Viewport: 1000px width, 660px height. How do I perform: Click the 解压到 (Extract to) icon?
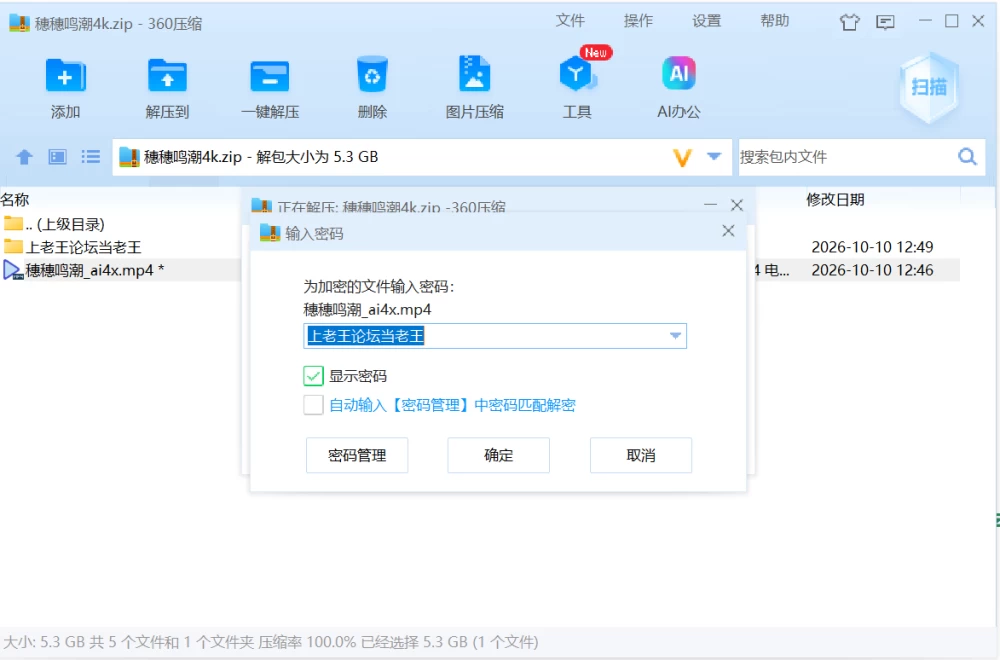[167, 77]
